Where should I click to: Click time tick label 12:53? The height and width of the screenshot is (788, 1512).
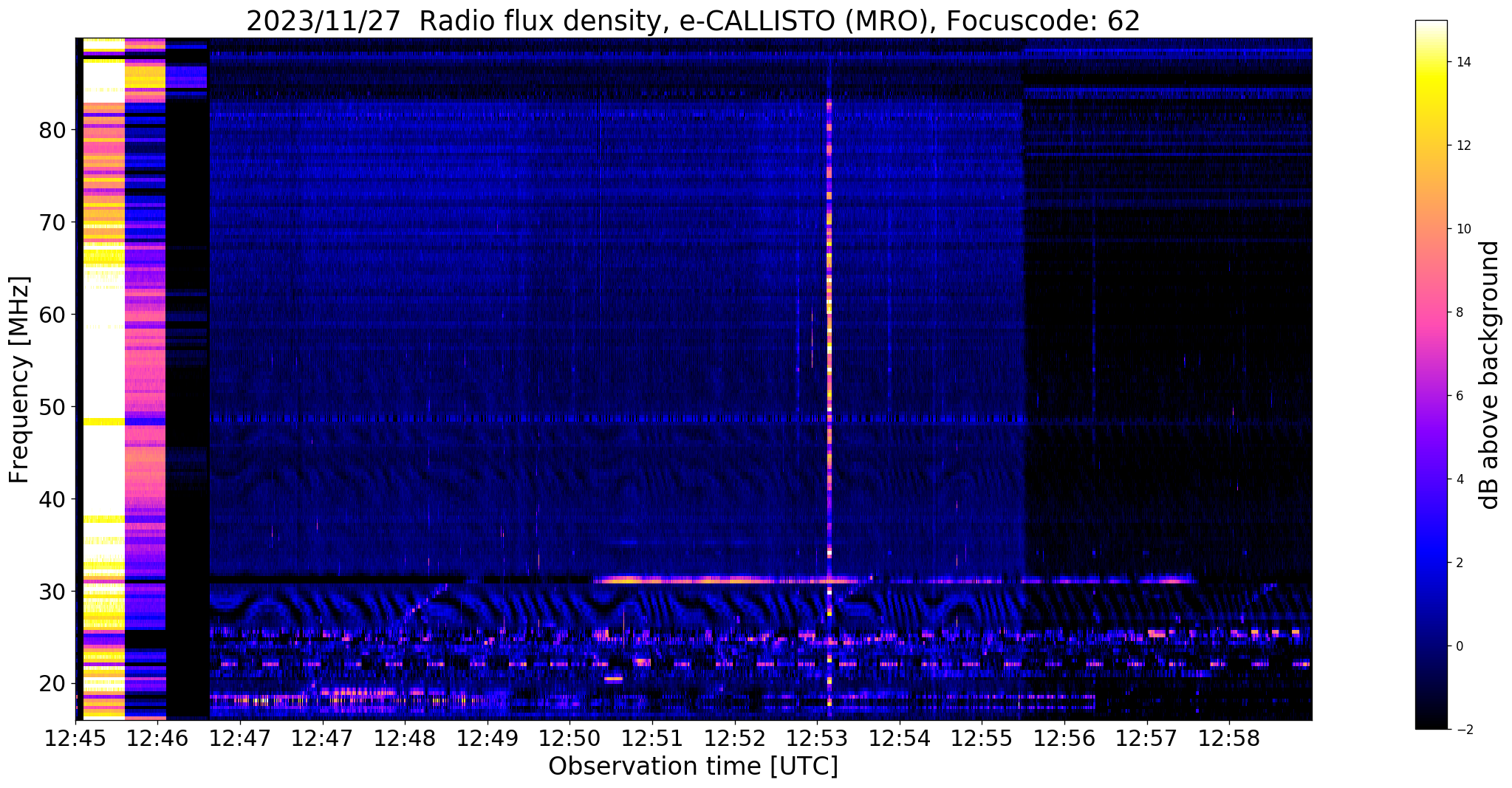[x=817, y=738]
